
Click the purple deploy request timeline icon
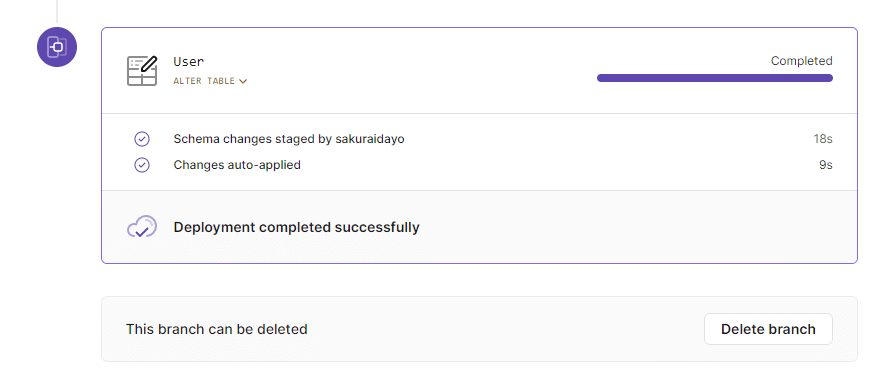pos(57,47)
